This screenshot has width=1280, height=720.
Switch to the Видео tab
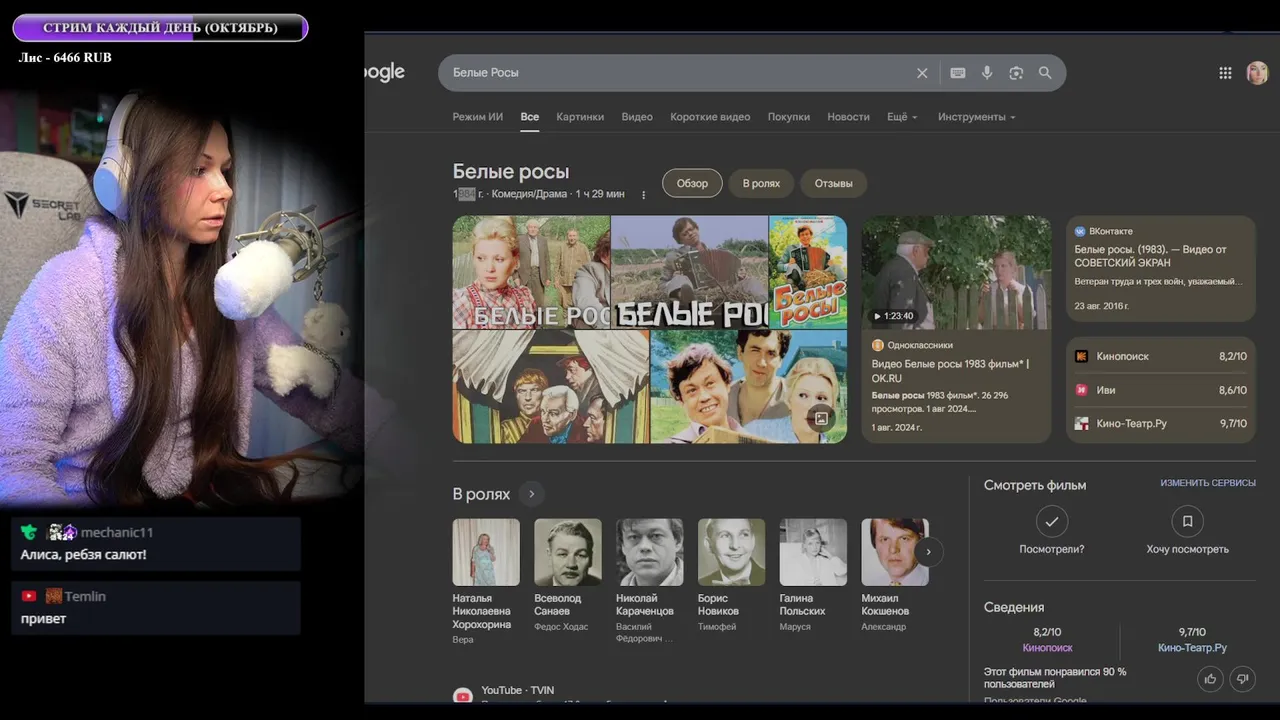(637, 117)
